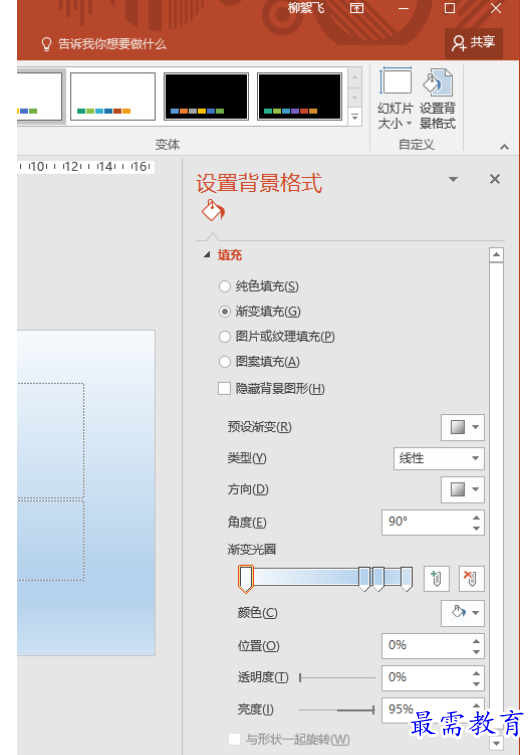Increase the Position (位置) value
Screen dimensions: 532x755
(x=476, y=641)
